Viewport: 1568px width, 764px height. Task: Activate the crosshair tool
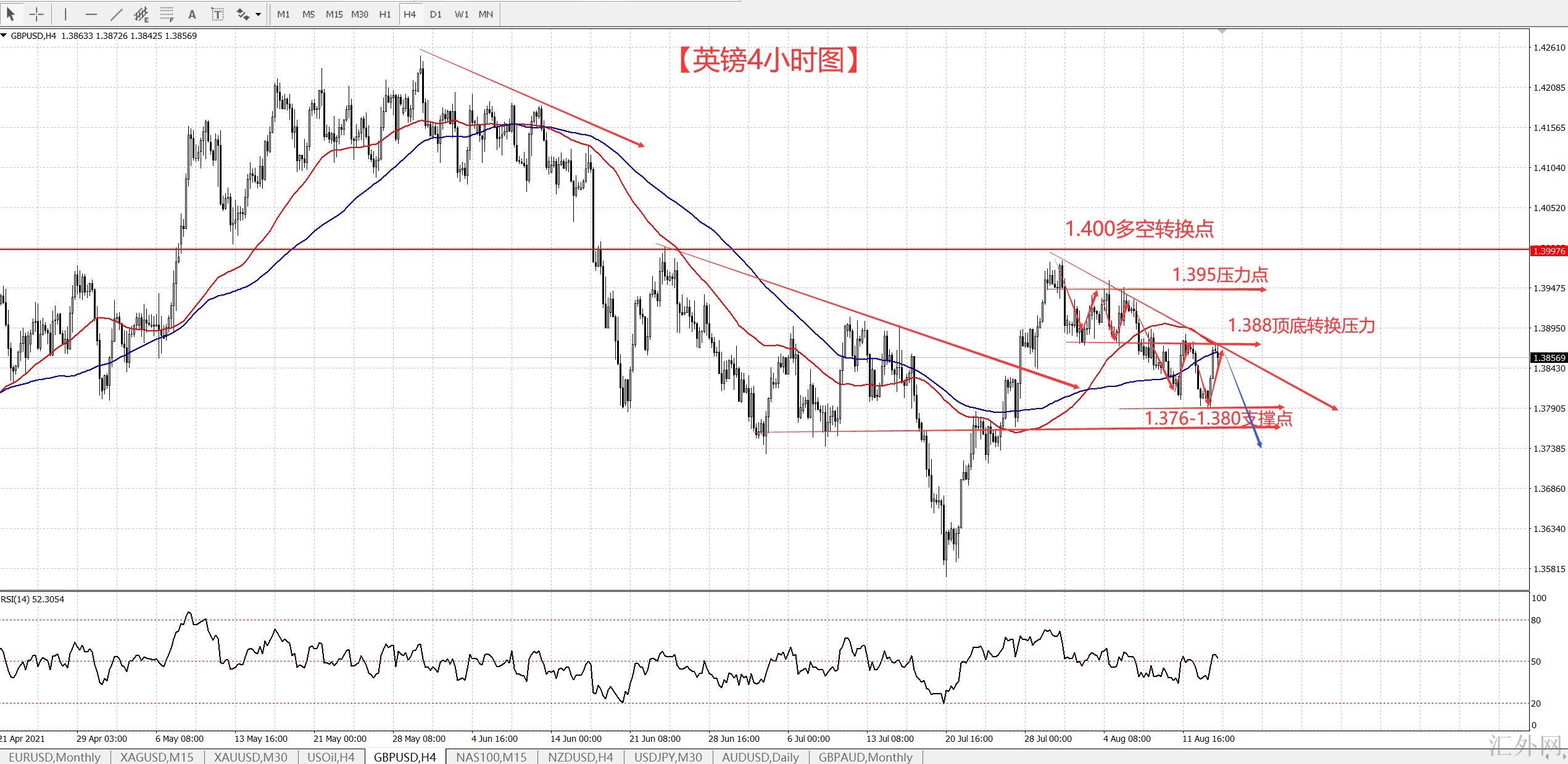(x=36, y=14)
